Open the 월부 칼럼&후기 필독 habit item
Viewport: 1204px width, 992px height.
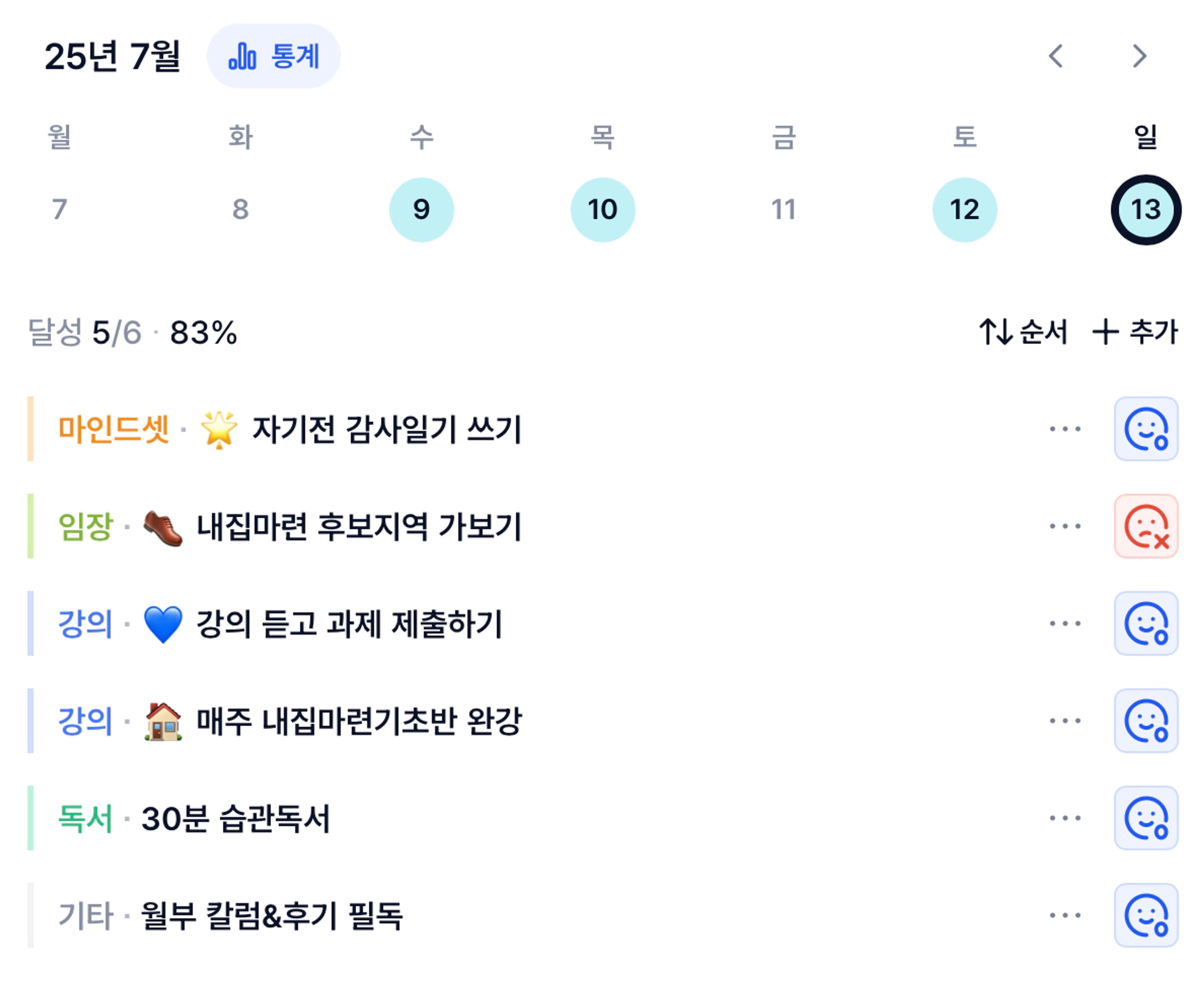(x=272, y=915)
